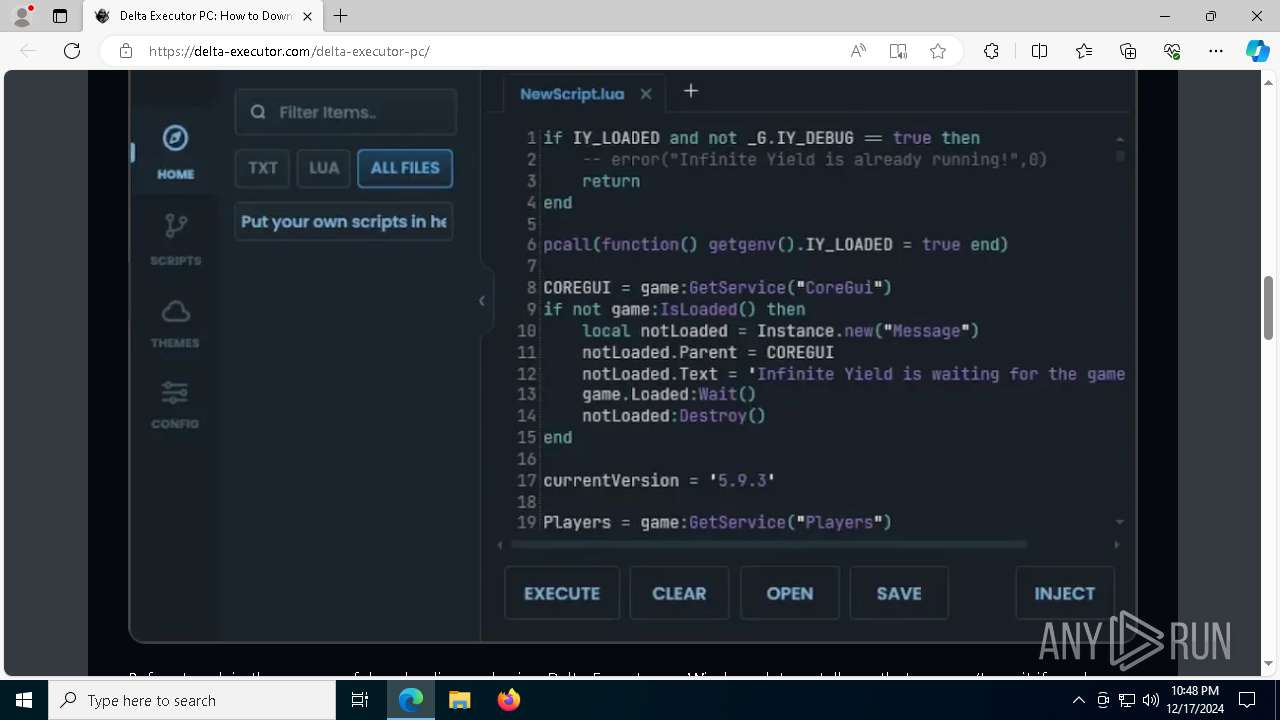View site information lock icon

[126, 51]
